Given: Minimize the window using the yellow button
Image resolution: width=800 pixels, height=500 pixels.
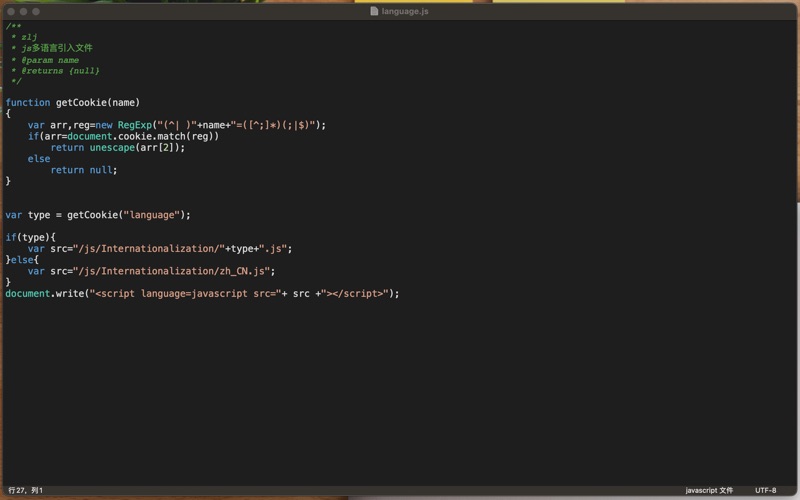Looking at the screenshot, I should 23,11.
